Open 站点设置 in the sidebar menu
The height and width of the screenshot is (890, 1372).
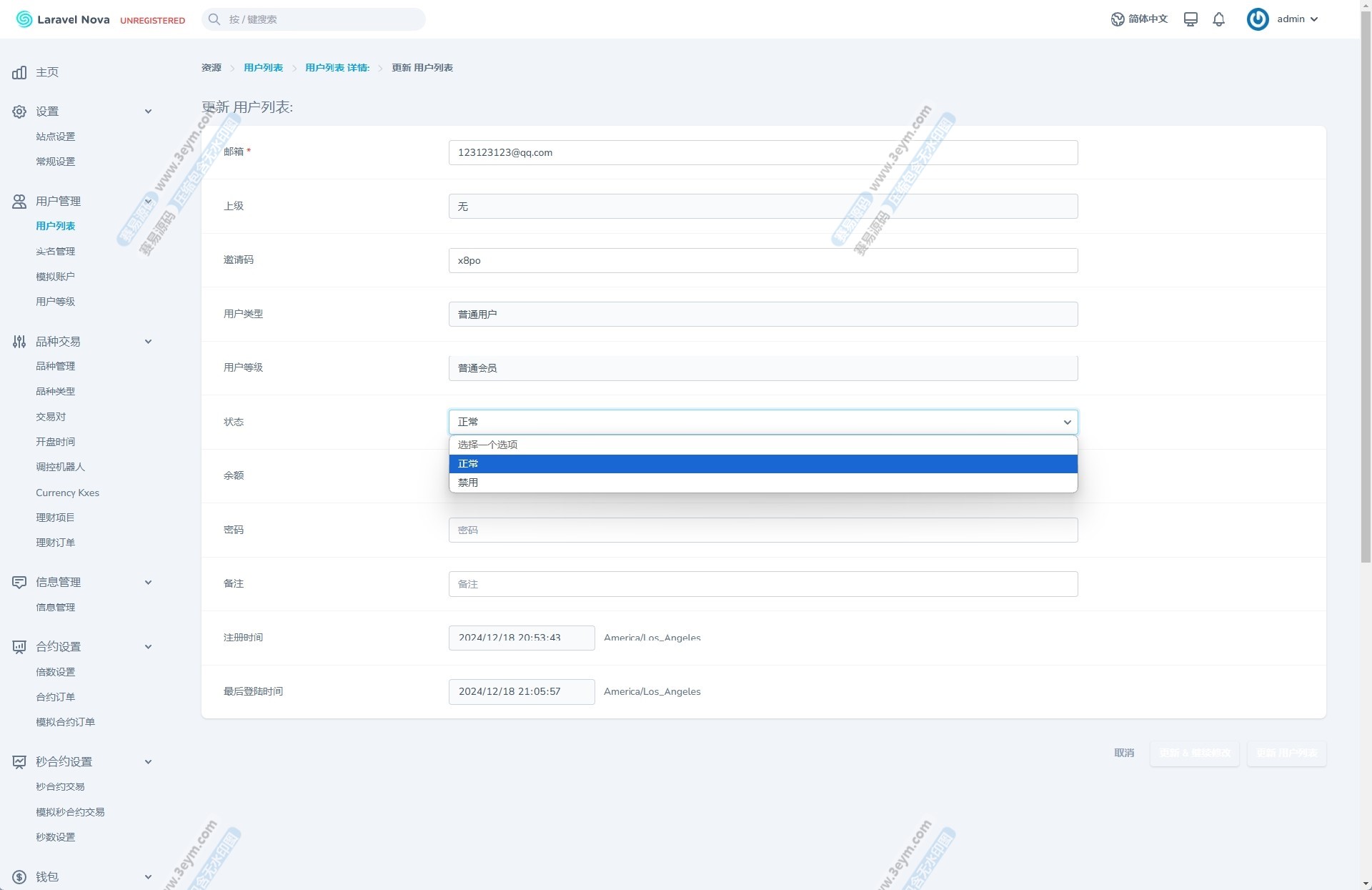coord(55,137)
